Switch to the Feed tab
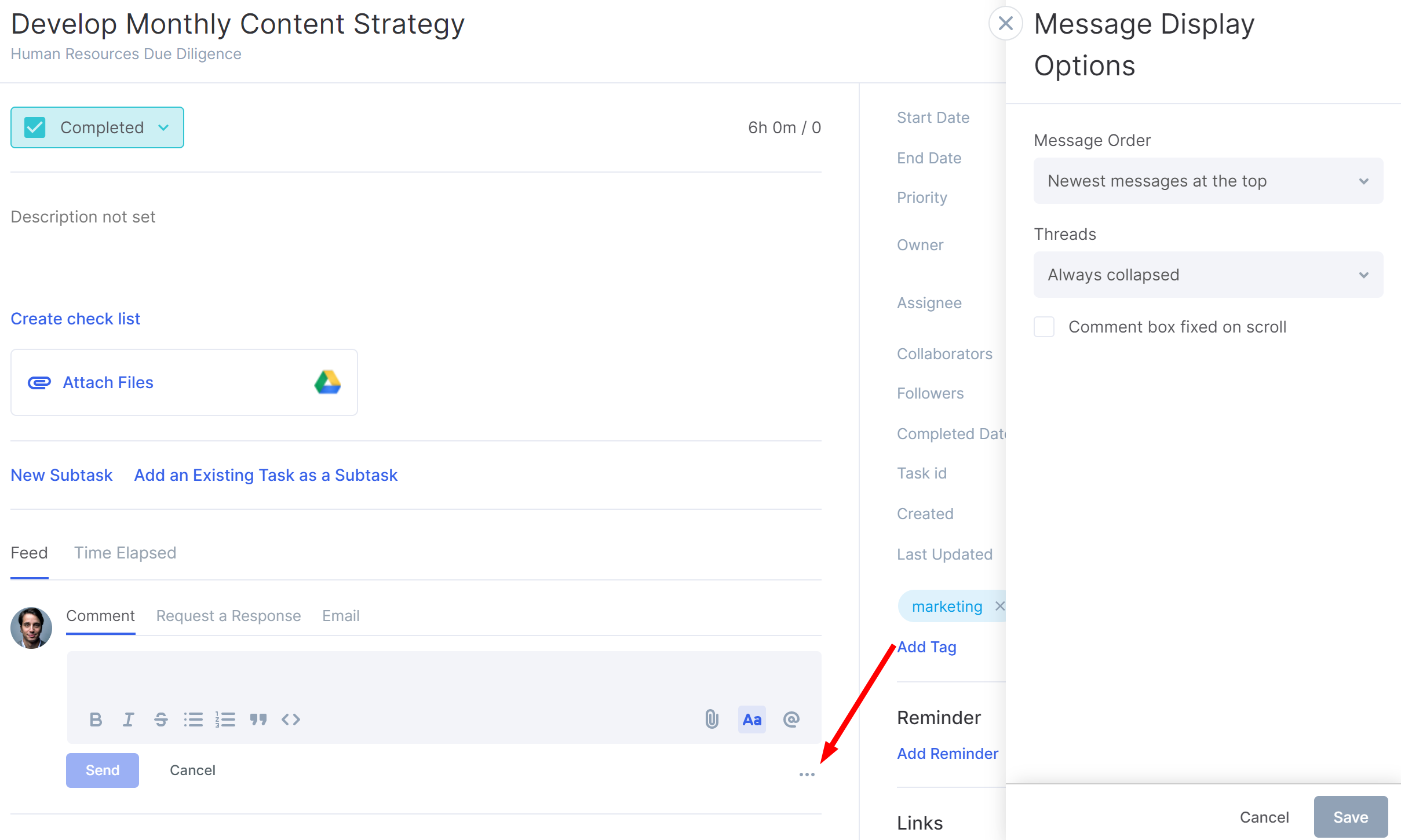The width and height of the screenshot is (1401, 840). tap(29, 553)
